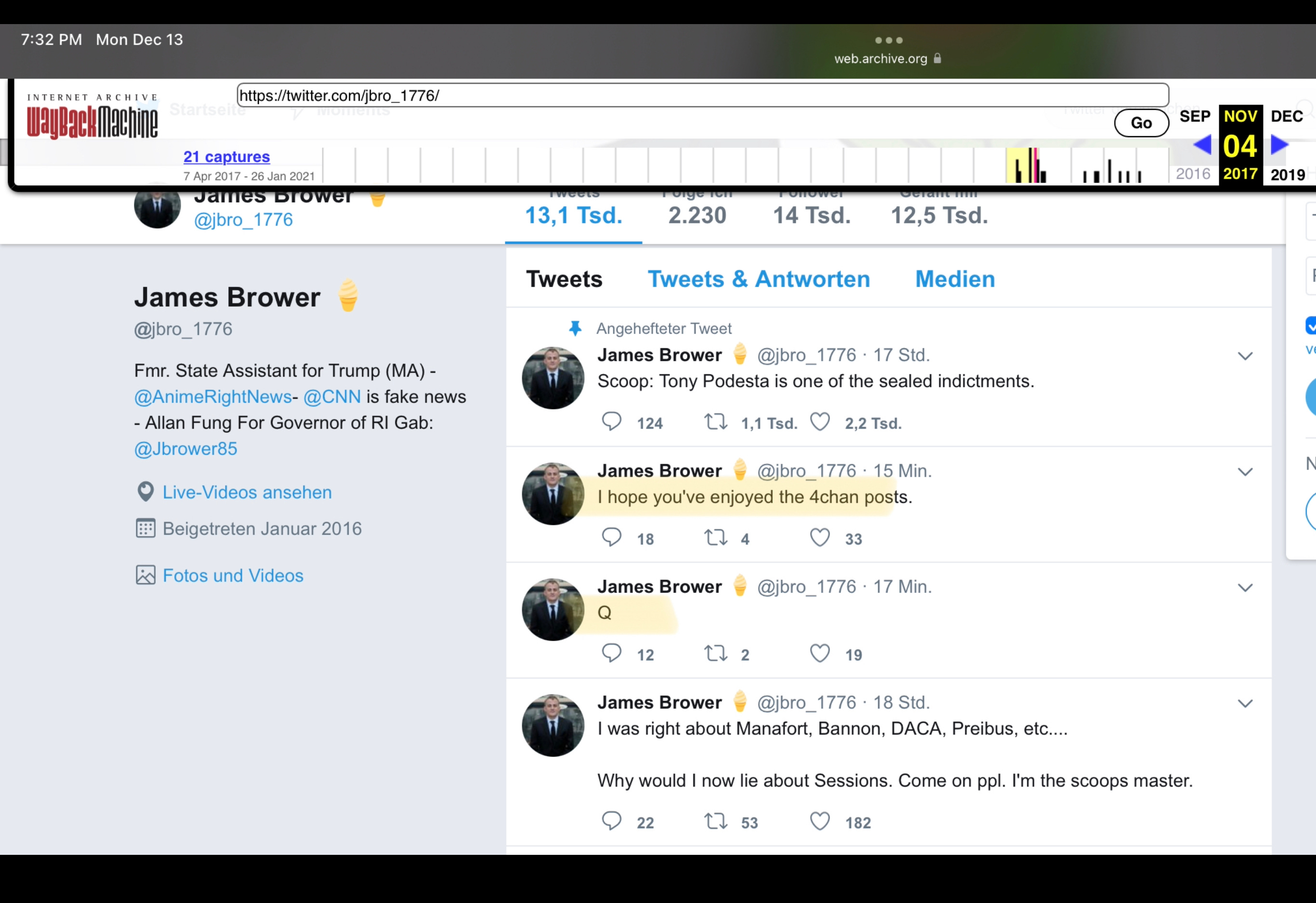This screenshot has width=1316, height=903.
Task: Open the 17 Std. timestamp on the Podesta tweet
Action: [x=901, y=355]
